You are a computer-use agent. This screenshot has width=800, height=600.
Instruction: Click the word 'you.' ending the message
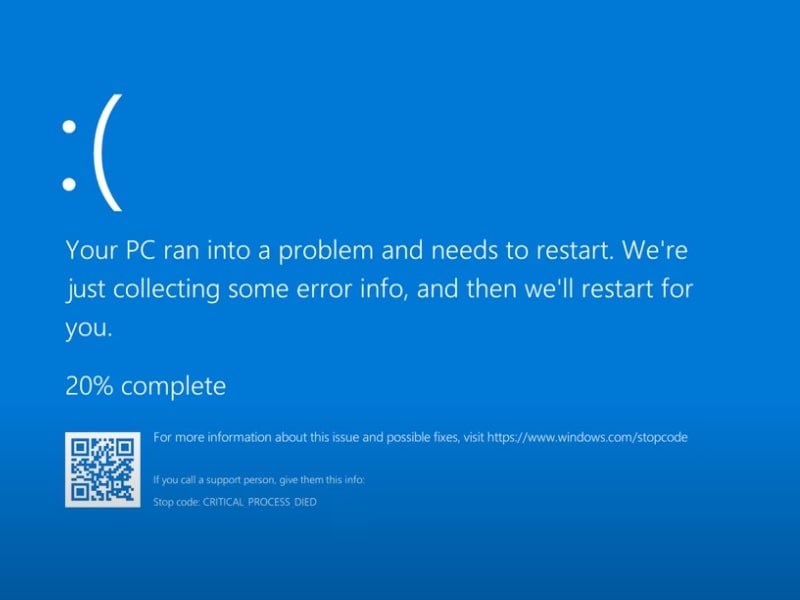point(89,328)
